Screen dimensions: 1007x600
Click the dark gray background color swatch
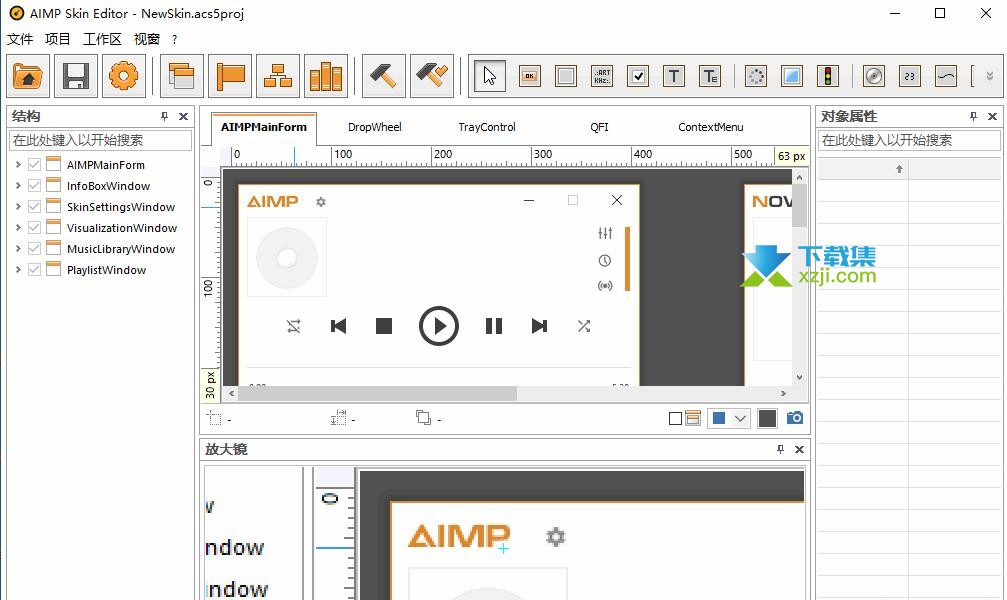point(767,418)
